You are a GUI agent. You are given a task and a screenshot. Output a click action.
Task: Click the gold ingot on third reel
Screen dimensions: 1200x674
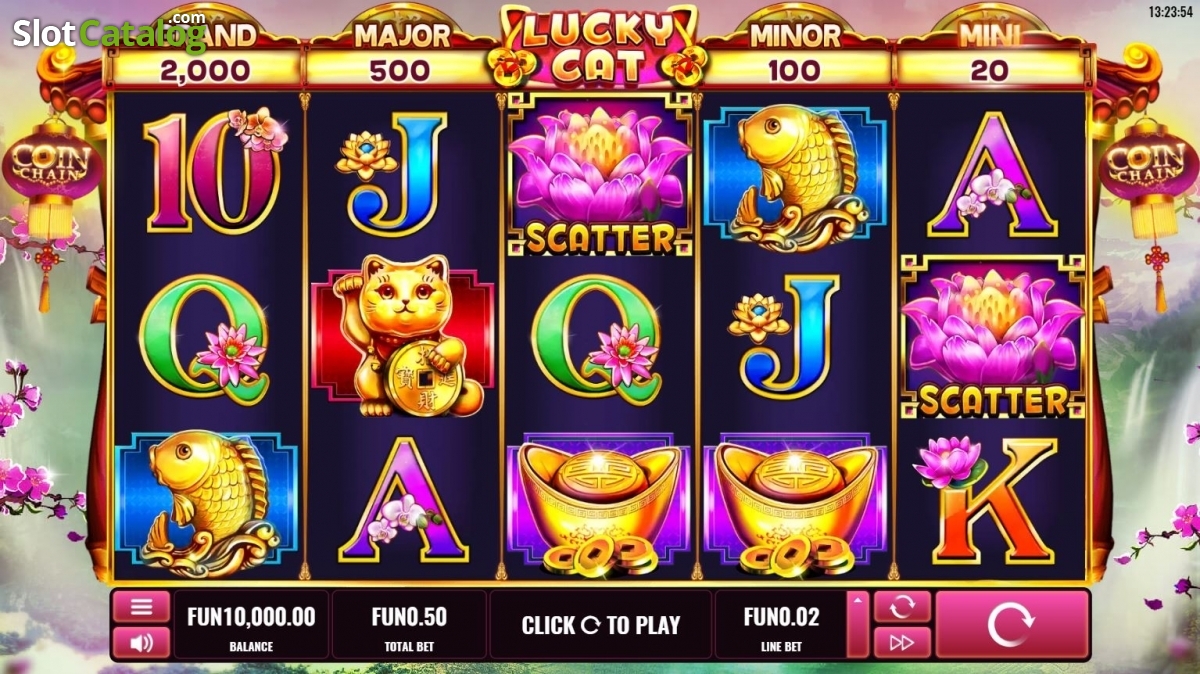pyautogui.click(x=599, y=507)
